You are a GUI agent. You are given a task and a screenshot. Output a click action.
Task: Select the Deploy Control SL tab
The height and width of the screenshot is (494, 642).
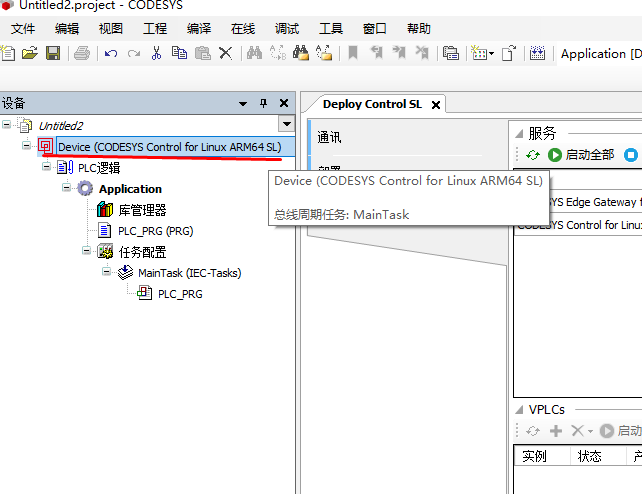[372, 104]
